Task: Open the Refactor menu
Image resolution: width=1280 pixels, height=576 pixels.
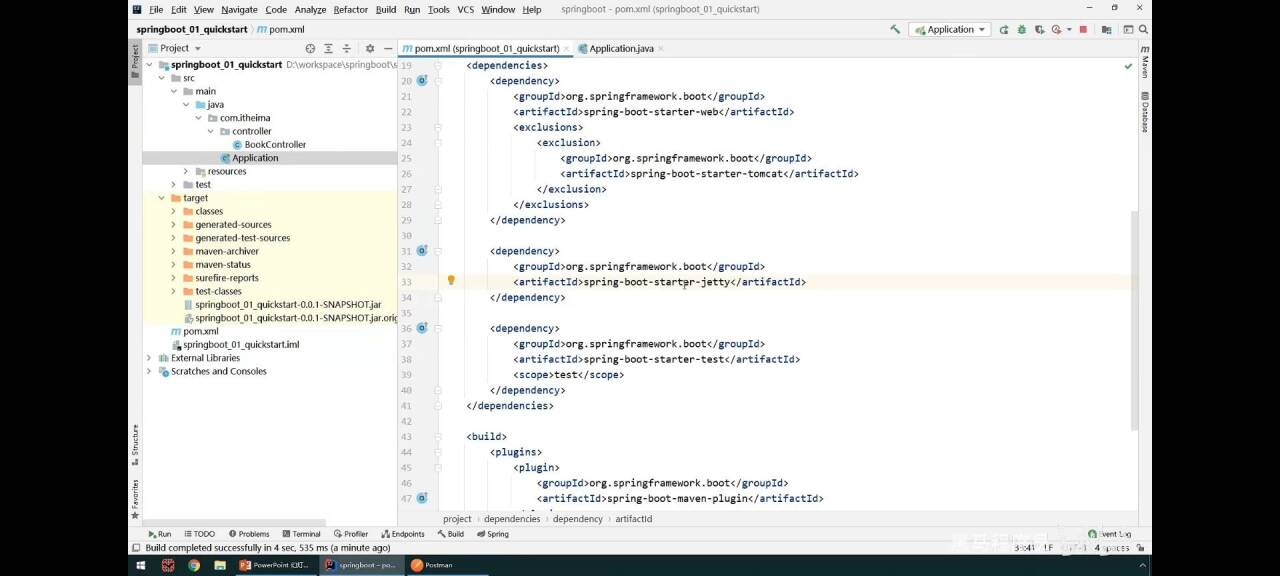Action: pos(350,9)
